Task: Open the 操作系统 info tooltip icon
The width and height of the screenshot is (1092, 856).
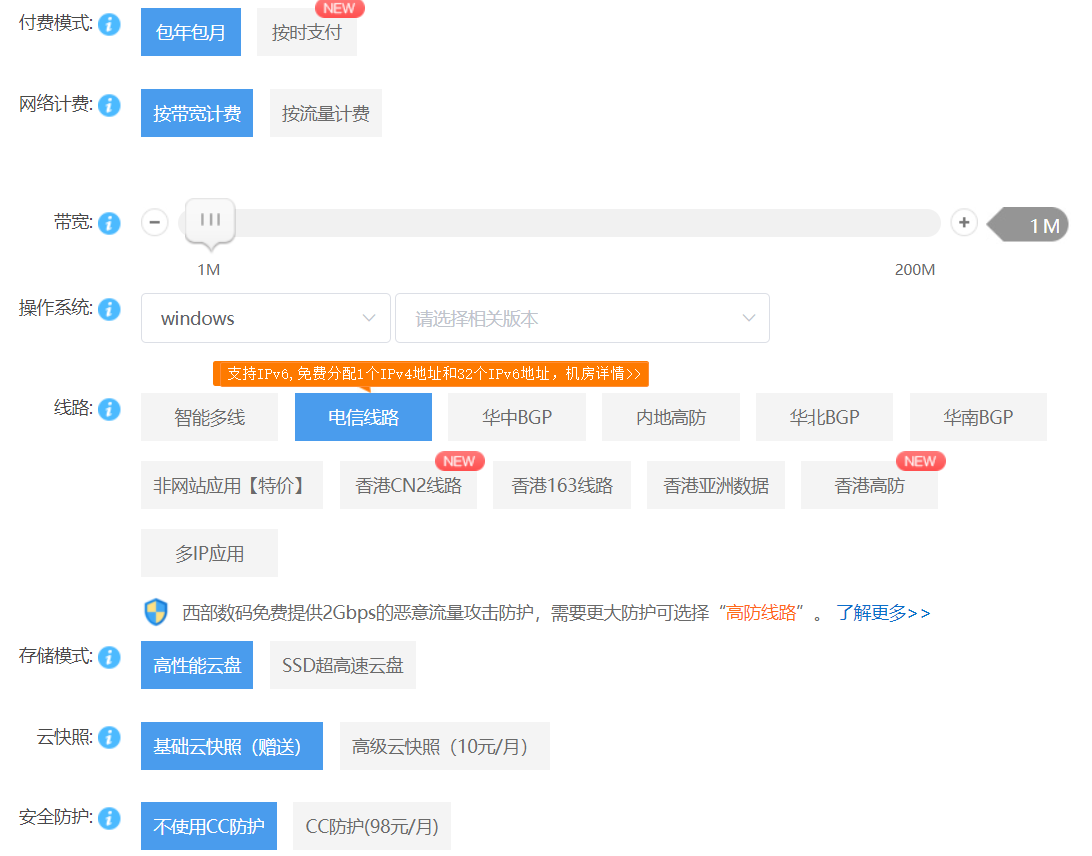Action: click(110, 309)
